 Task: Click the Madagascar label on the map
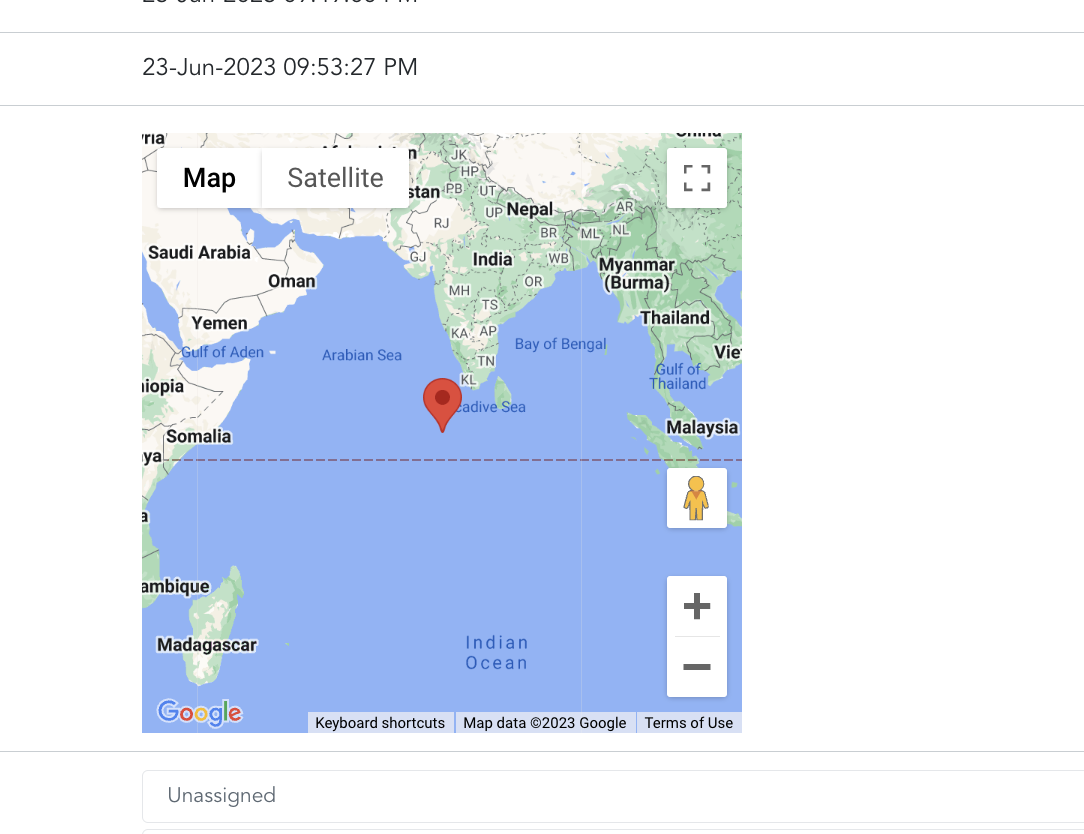[207, 645]
